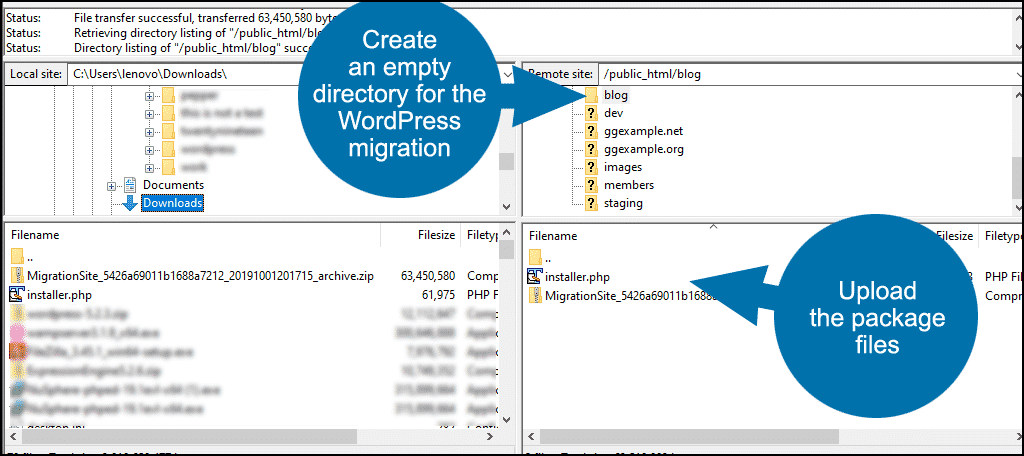Select remote MigrationSite archive file
Viewport: 1024px width, 456px height.
pyautogui.click(x=632, y=296)
